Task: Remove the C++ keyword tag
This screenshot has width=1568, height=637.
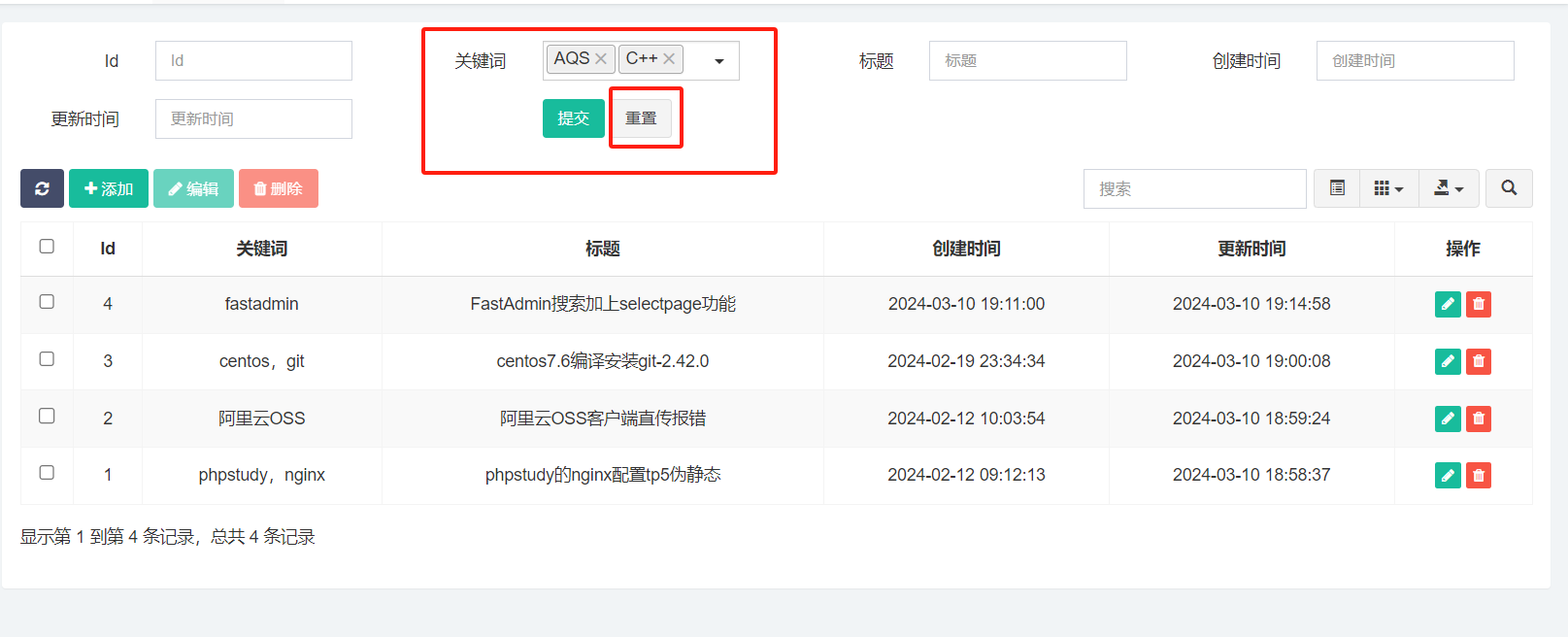Action: [x=669, y=59]
